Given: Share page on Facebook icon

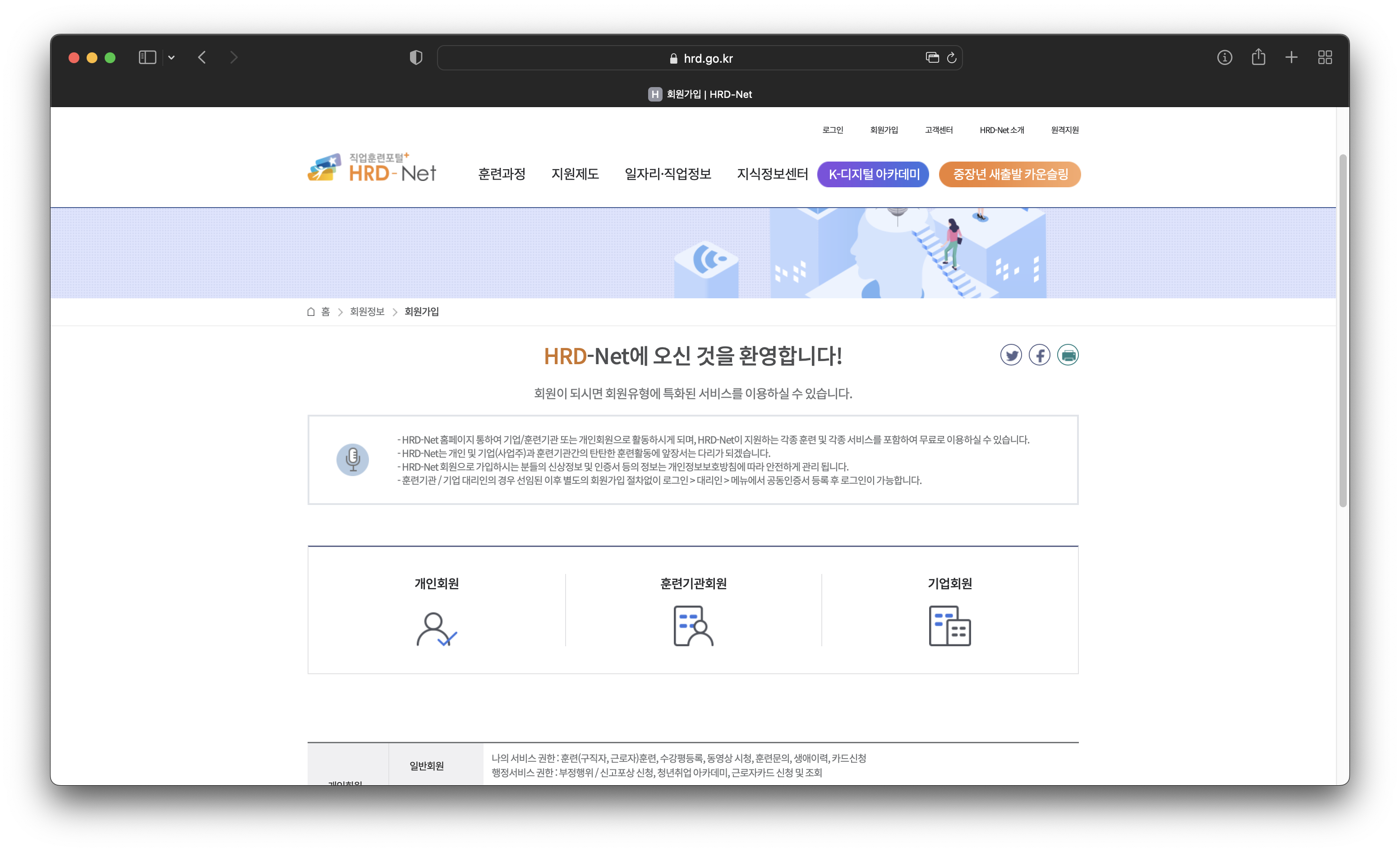Looking at the screenshot, I should pyautogui.click(x=1039, y=355).
